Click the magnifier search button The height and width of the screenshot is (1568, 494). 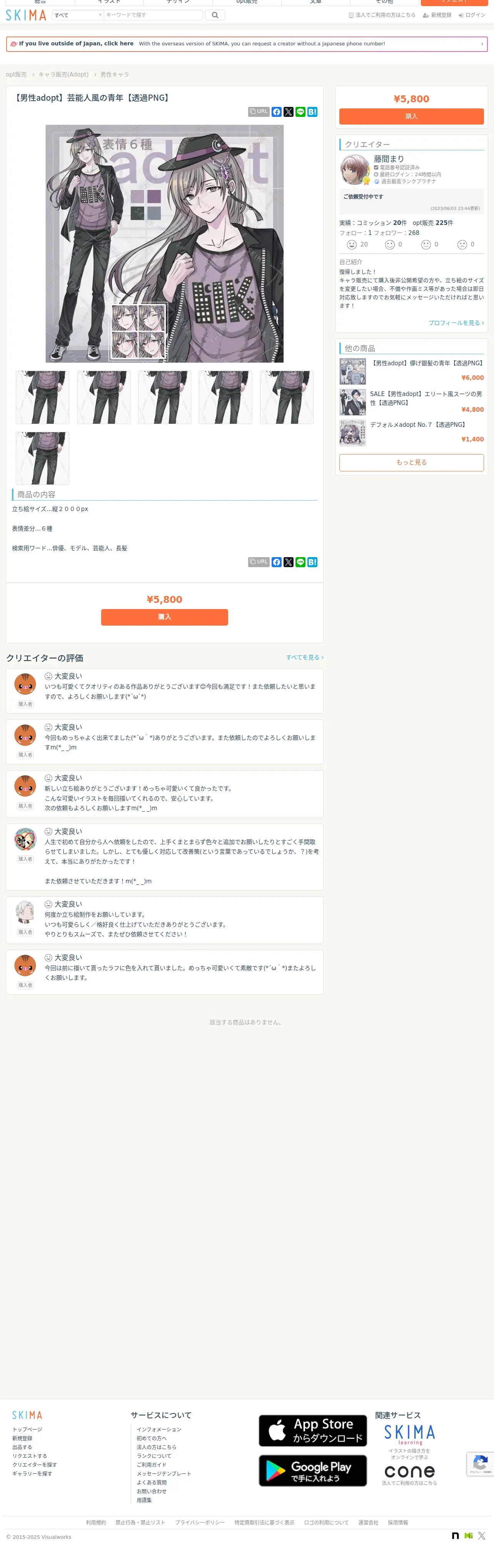215,15
